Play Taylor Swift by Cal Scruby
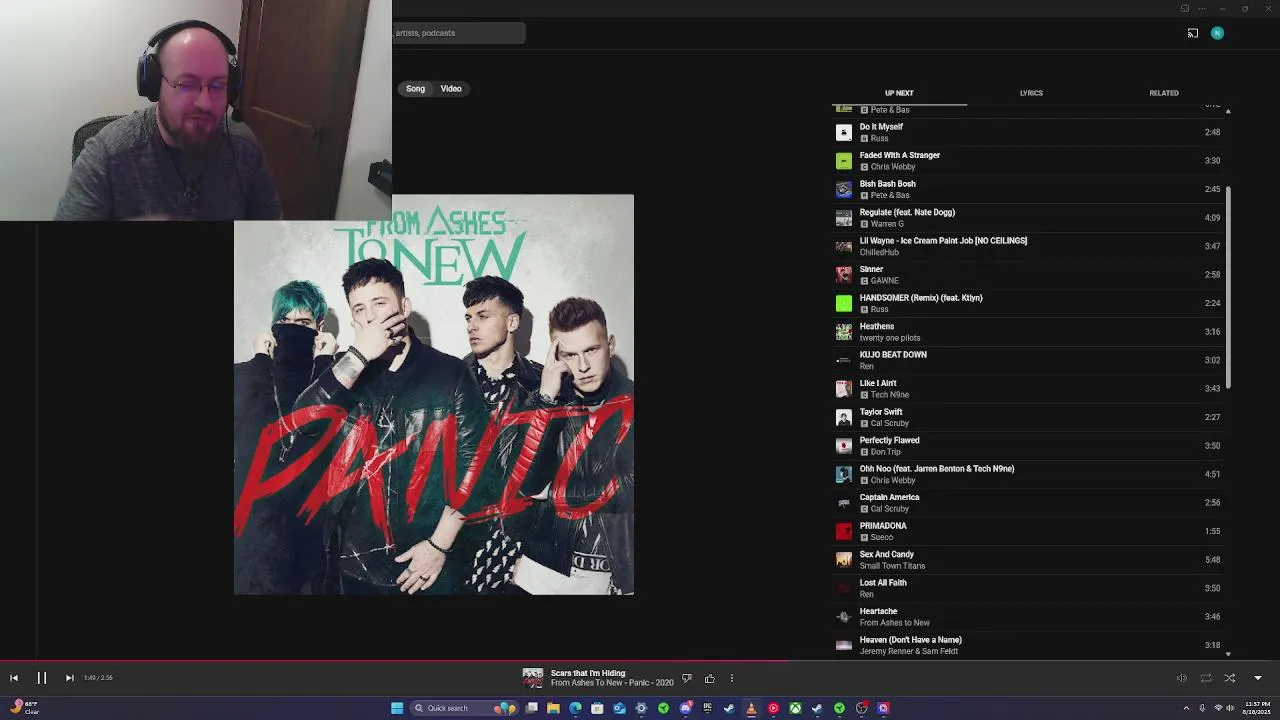This screenshot has width=1280, height=720. pyautogui.click(x=1028, y=417)
